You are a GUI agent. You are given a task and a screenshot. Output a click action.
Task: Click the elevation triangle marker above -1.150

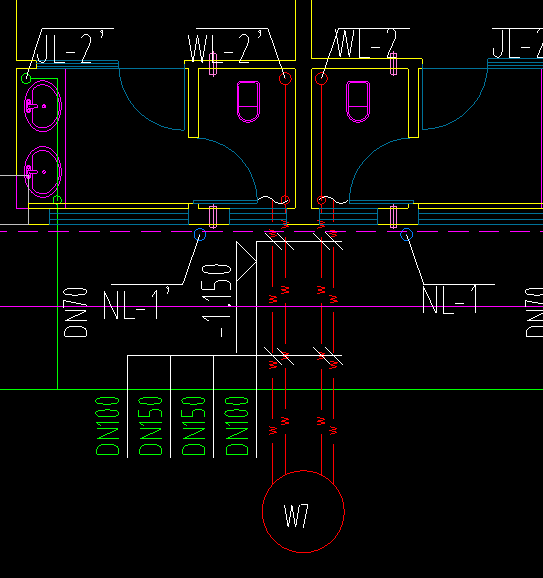point(246,261)
